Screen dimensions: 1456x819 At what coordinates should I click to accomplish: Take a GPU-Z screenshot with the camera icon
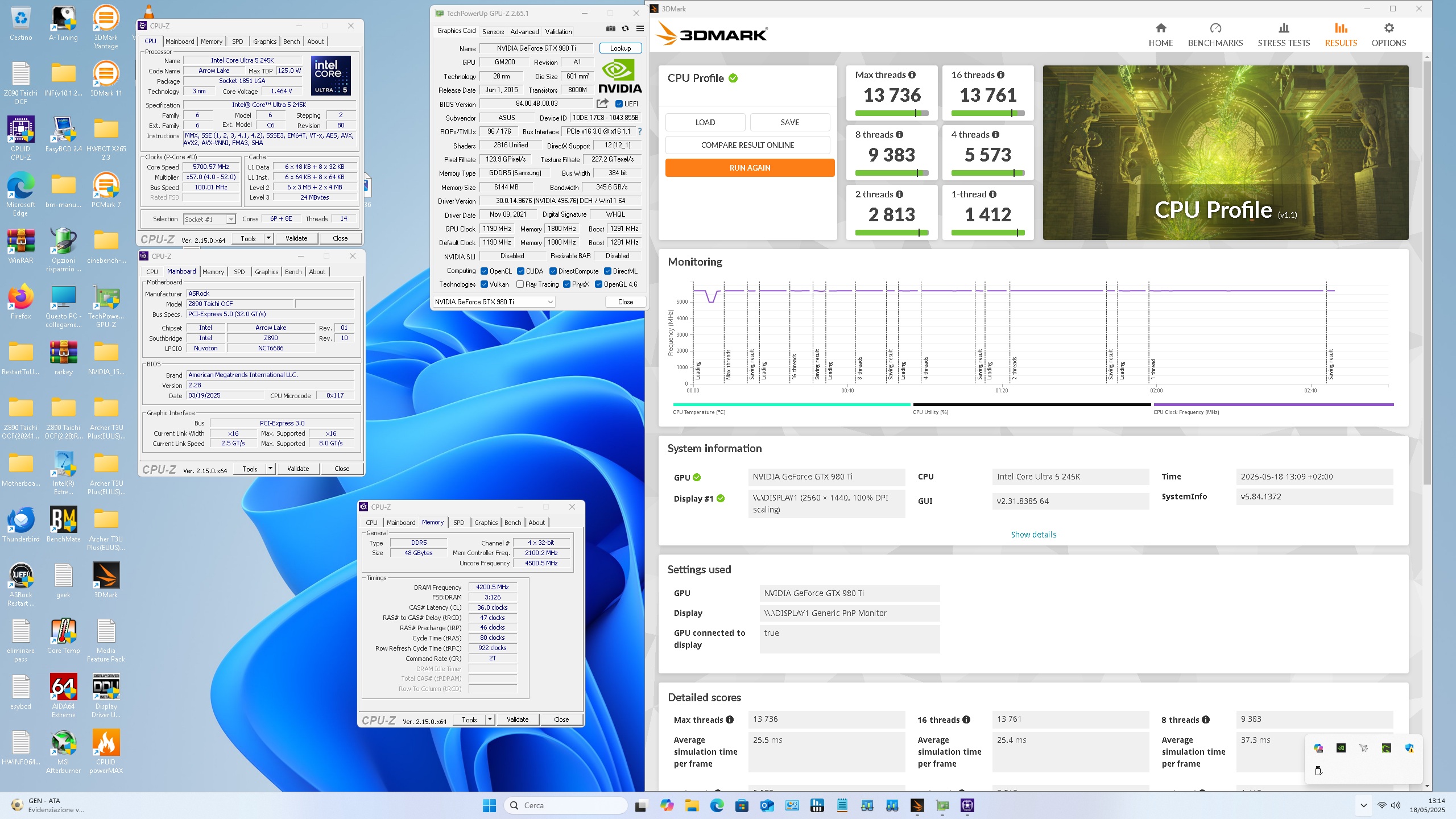click(x=610, y=29)
